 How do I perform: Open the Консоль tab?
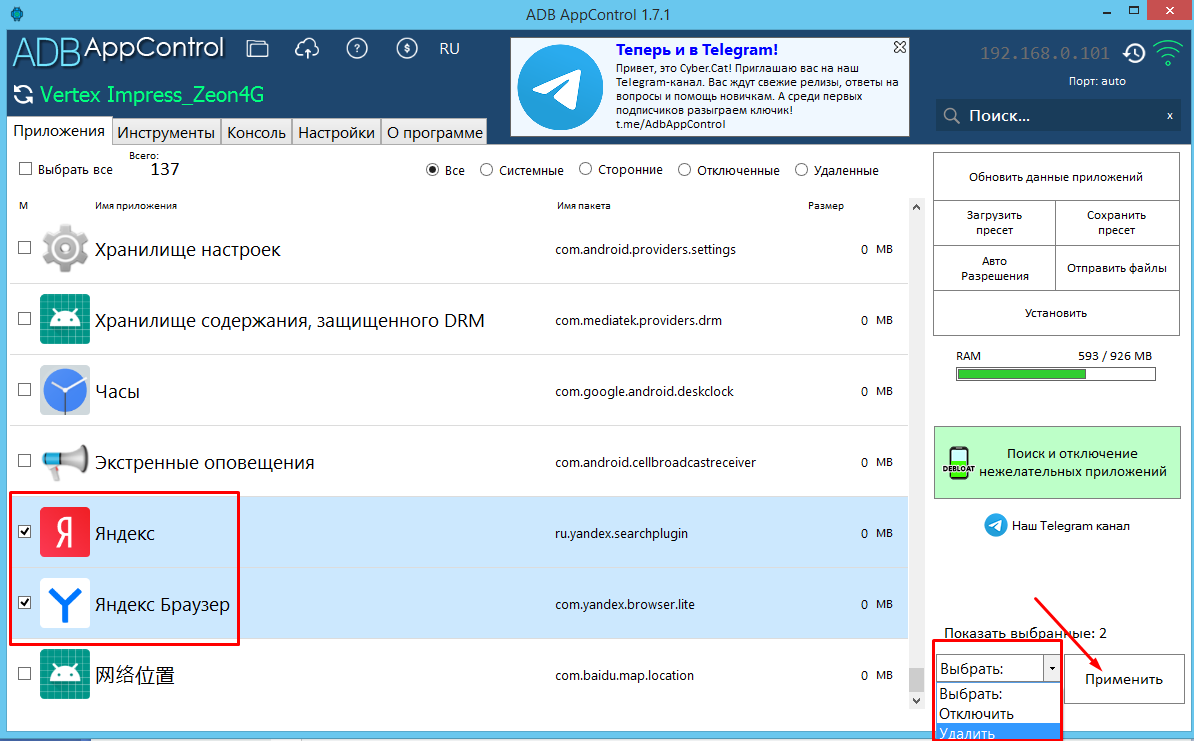point(257,133)
